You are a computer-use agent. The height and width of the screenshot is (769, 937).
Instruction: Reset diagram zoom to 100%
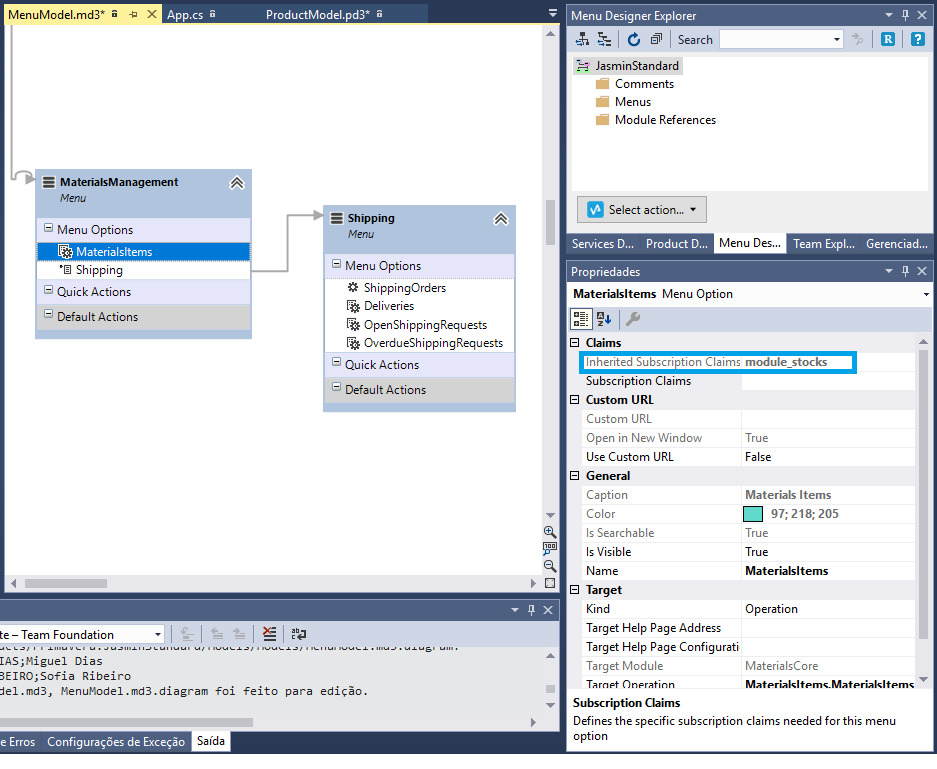pyautogui.click(x=550, y=548)
